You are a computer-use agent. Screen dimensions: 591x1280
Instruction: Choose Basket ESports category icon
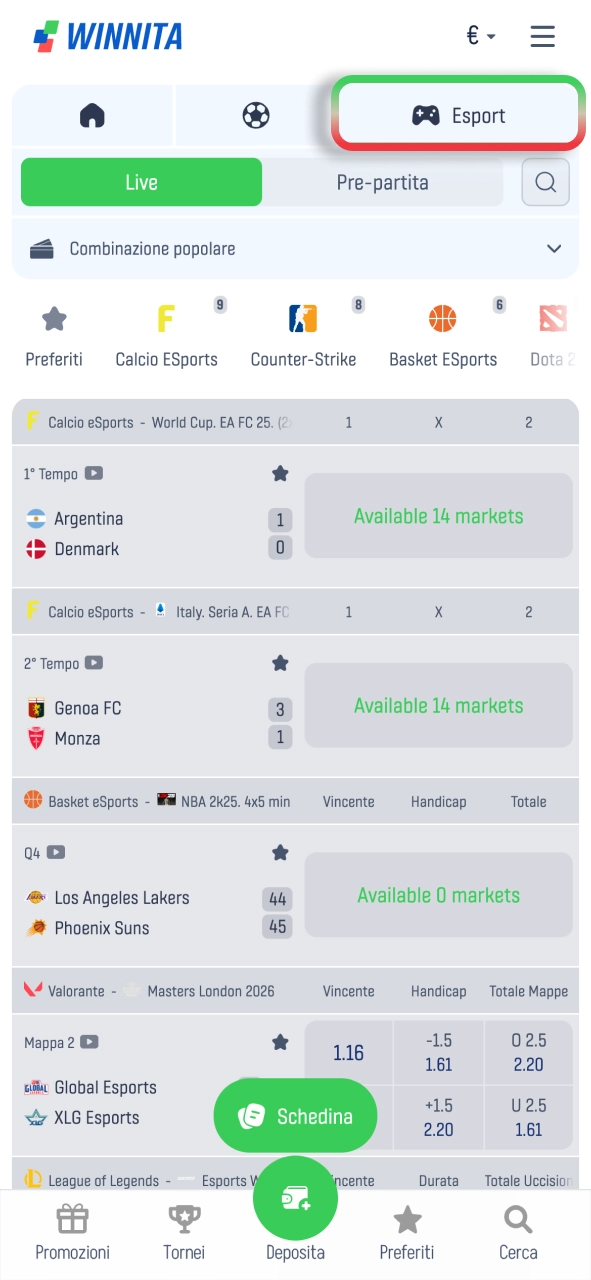click(x=442, y=319)
